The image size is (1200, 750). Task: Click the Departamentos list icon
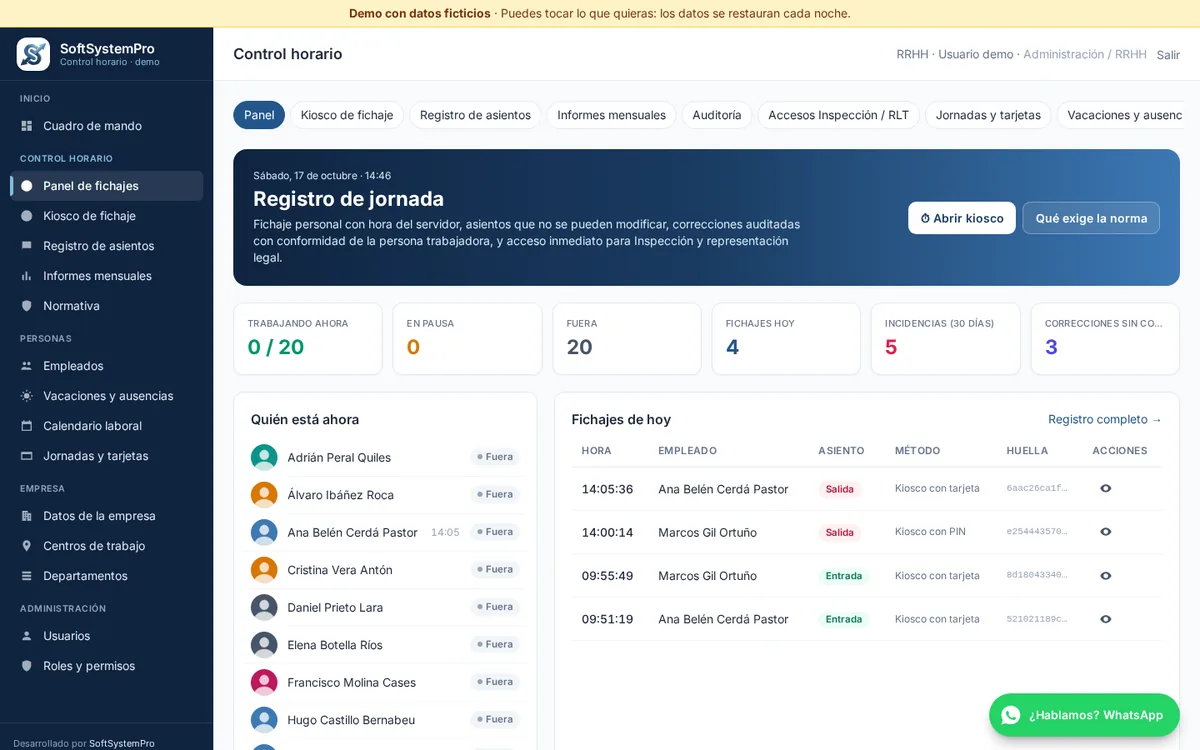click(27, 576)
